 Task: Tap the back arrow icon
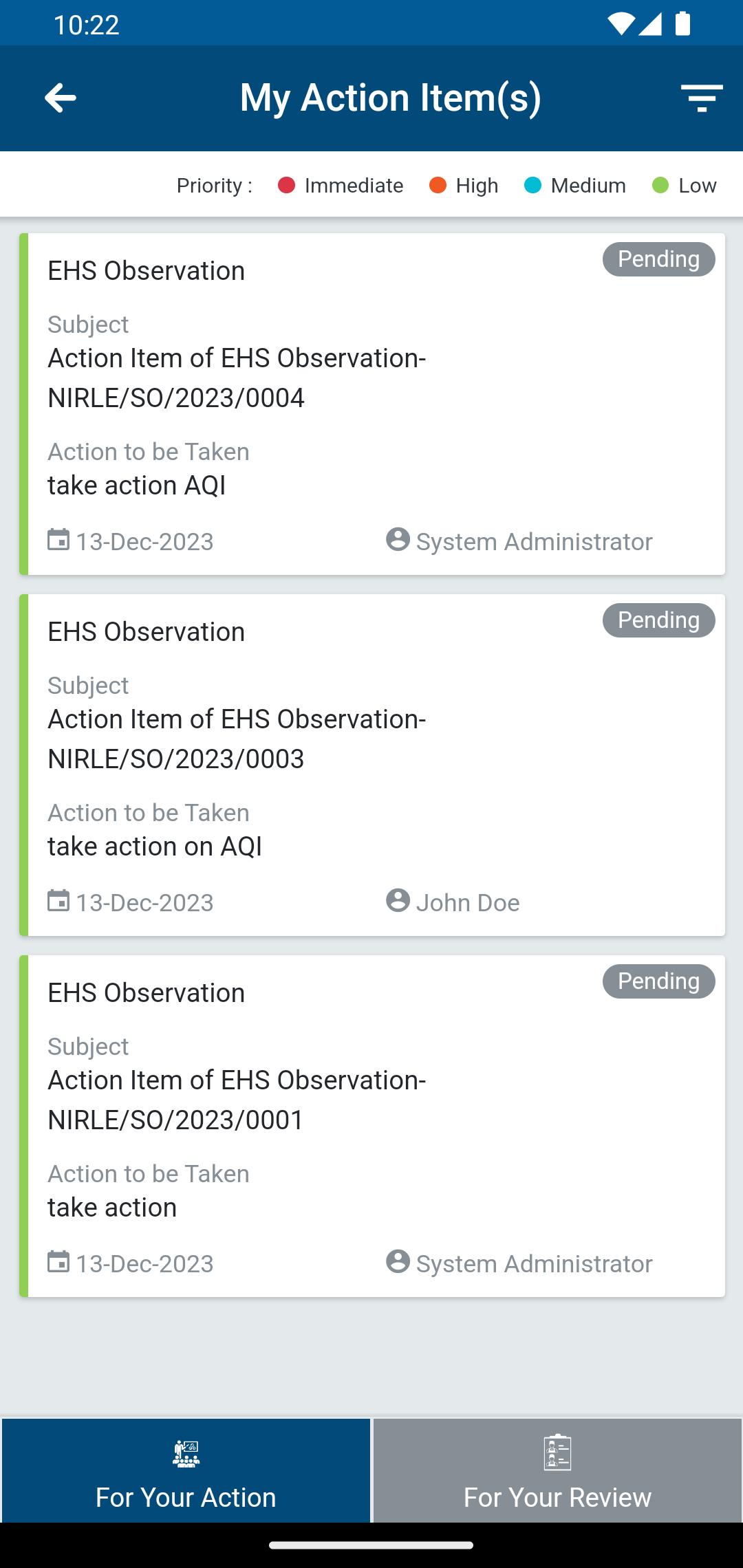[x=61, y=98]
